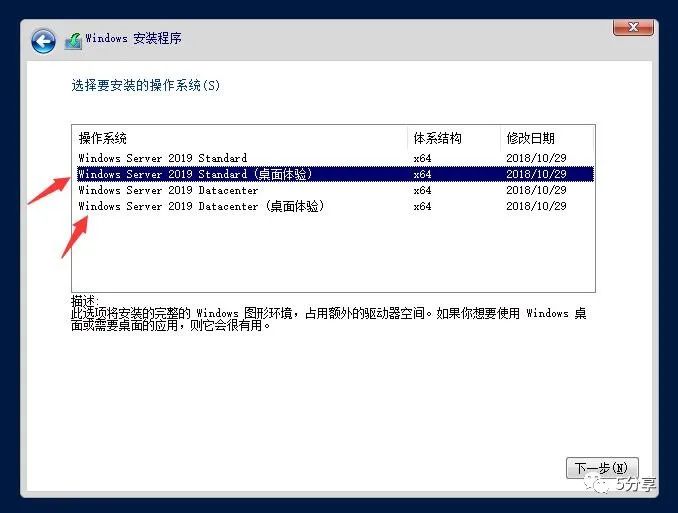The height and width of the screenshot is (513, 678).
Task: Select Windows Server 2019 Datacenter core row
Action: pyautogui.click(x=335, y=190)
